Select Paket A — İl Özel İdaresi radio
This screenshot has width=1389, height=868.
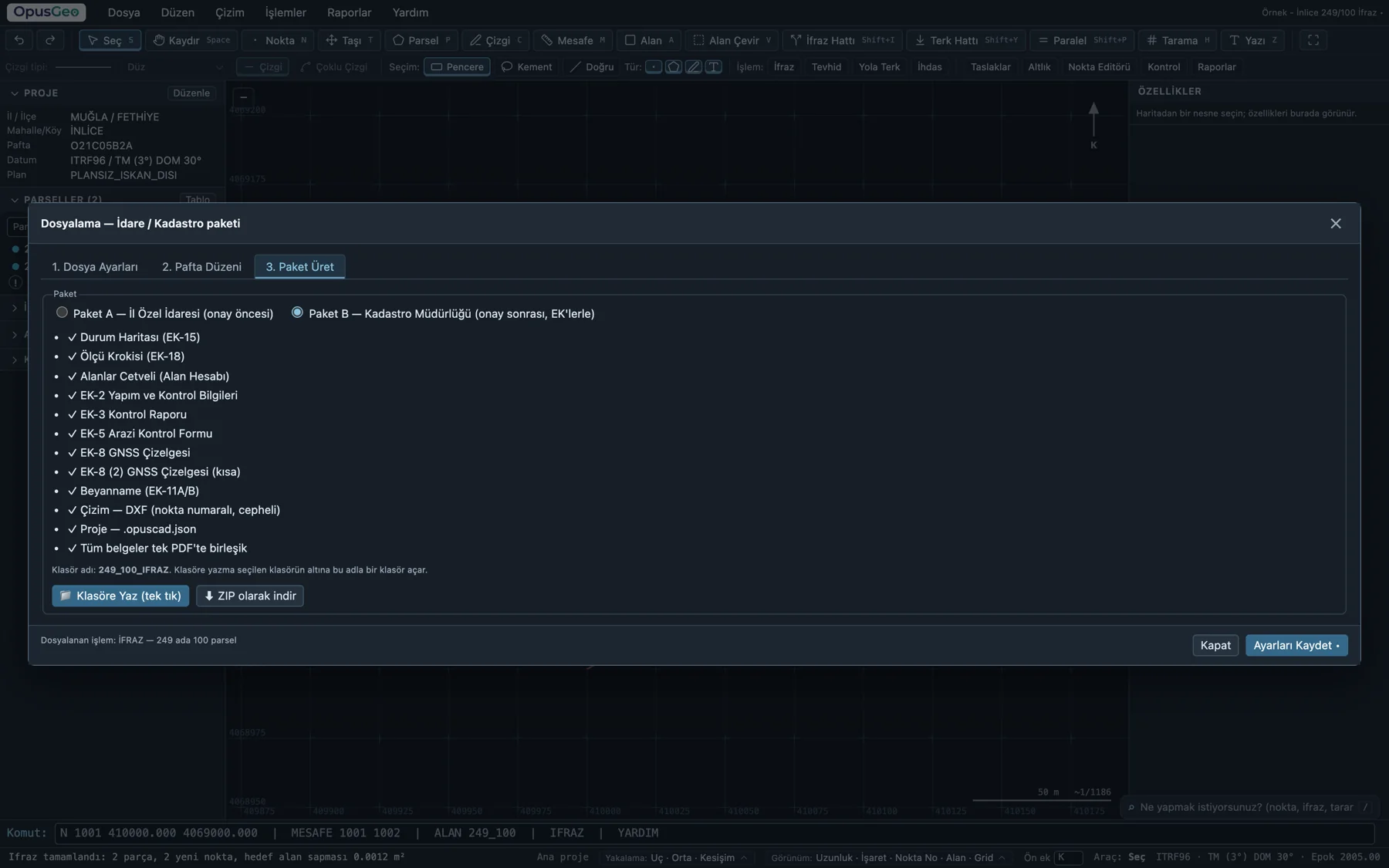[x=62, y=312]
